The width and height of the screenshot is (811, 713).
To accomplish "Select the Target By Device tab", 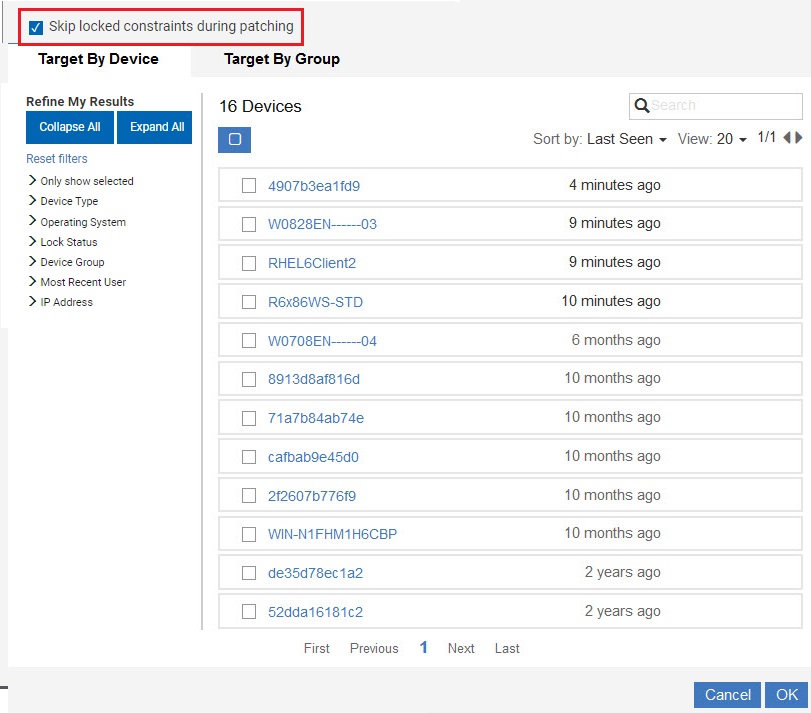I will point(98,59).
